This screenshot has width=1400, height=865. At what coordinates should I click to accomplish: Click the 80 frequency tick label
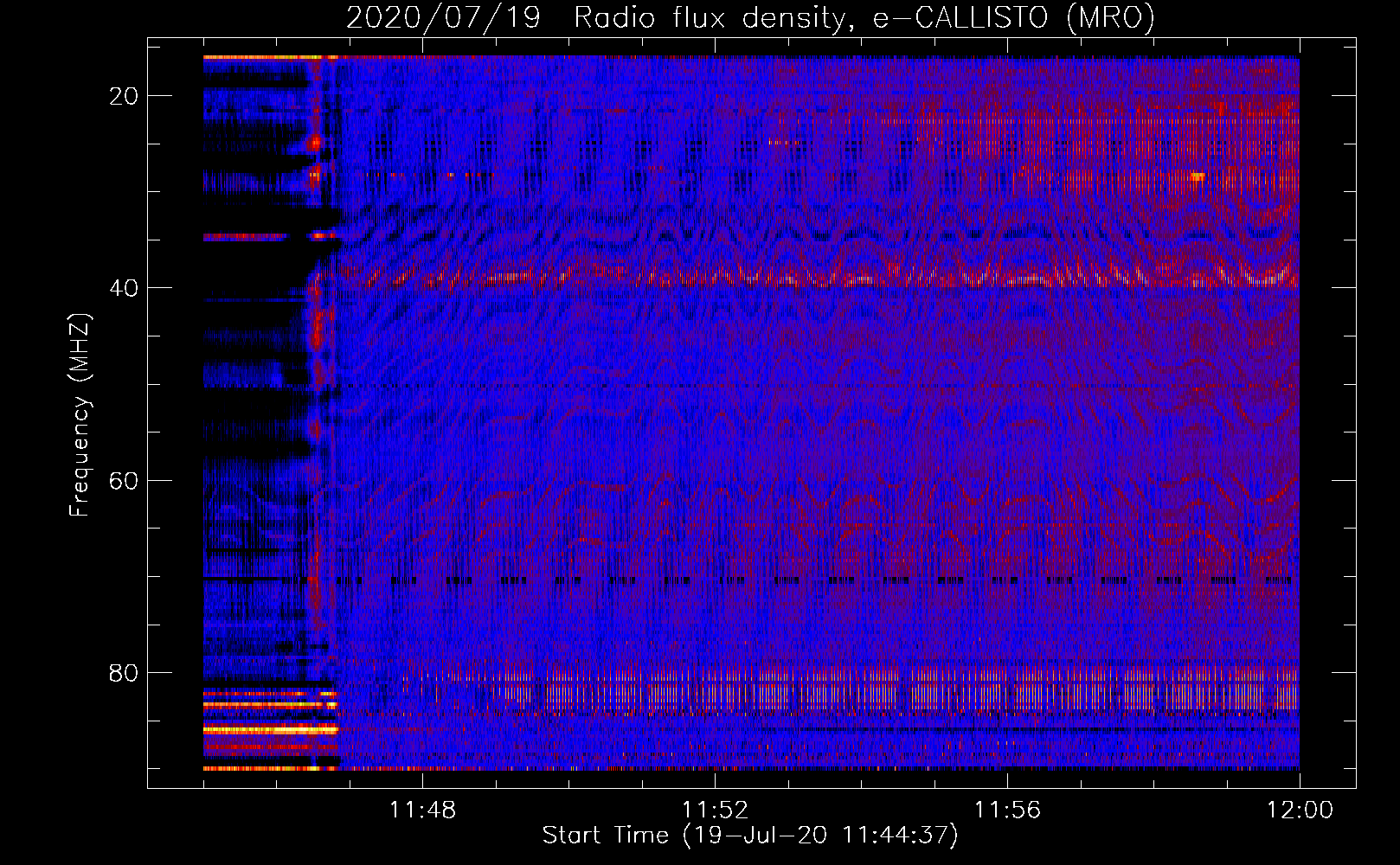point(124,672)
